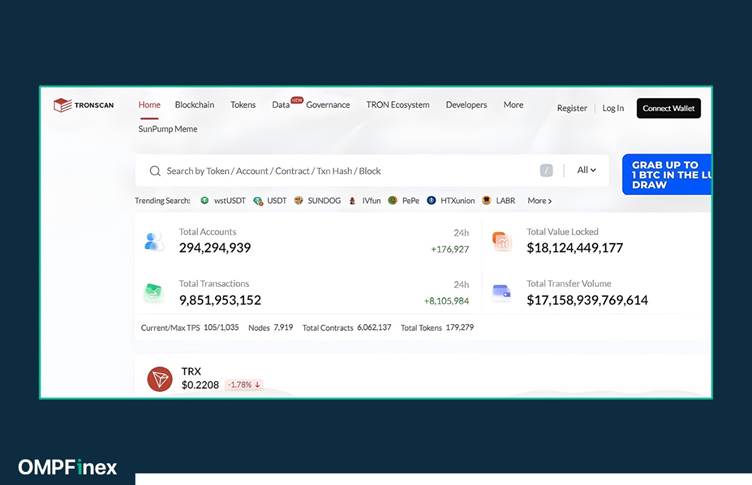The image size is (752, 485).
Task: Click the Grab up to 1 BTC banner
Action: [x=666, y=174]
